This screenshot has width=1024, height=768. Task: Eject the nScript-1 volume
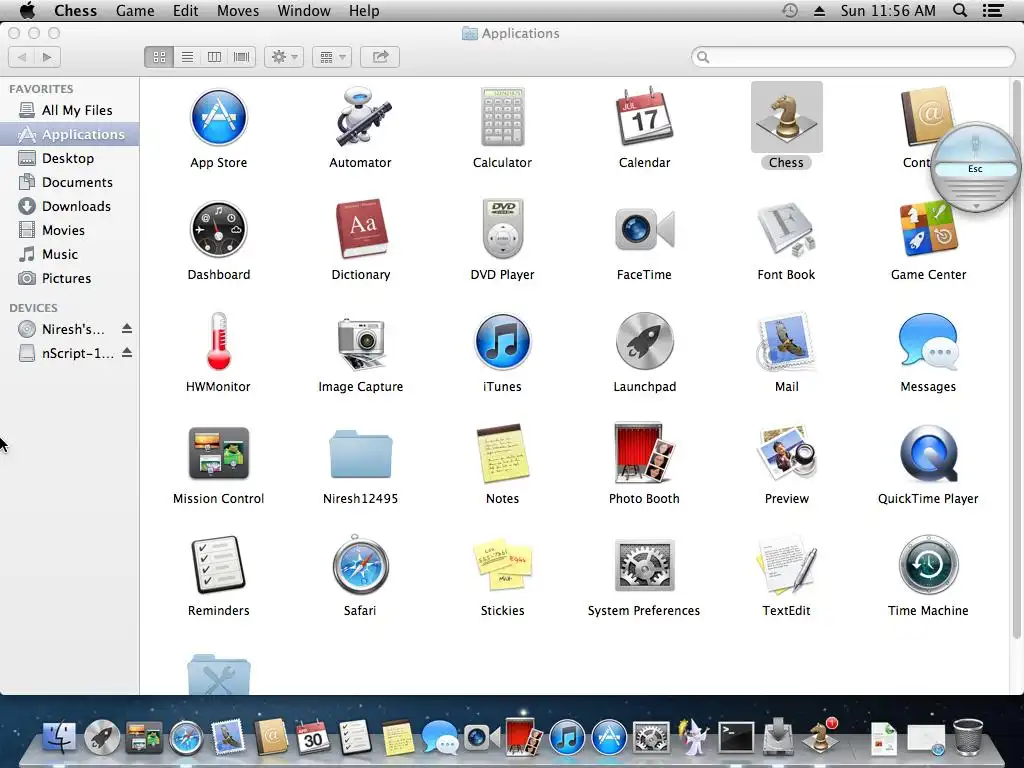click(x=127, y=353)
